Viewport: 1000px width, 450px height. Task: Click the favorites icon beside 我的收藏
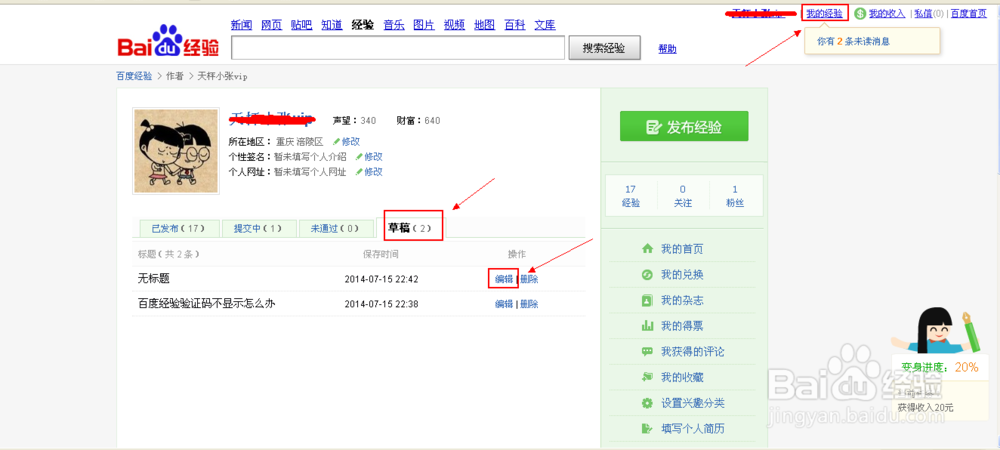[647, 377]
